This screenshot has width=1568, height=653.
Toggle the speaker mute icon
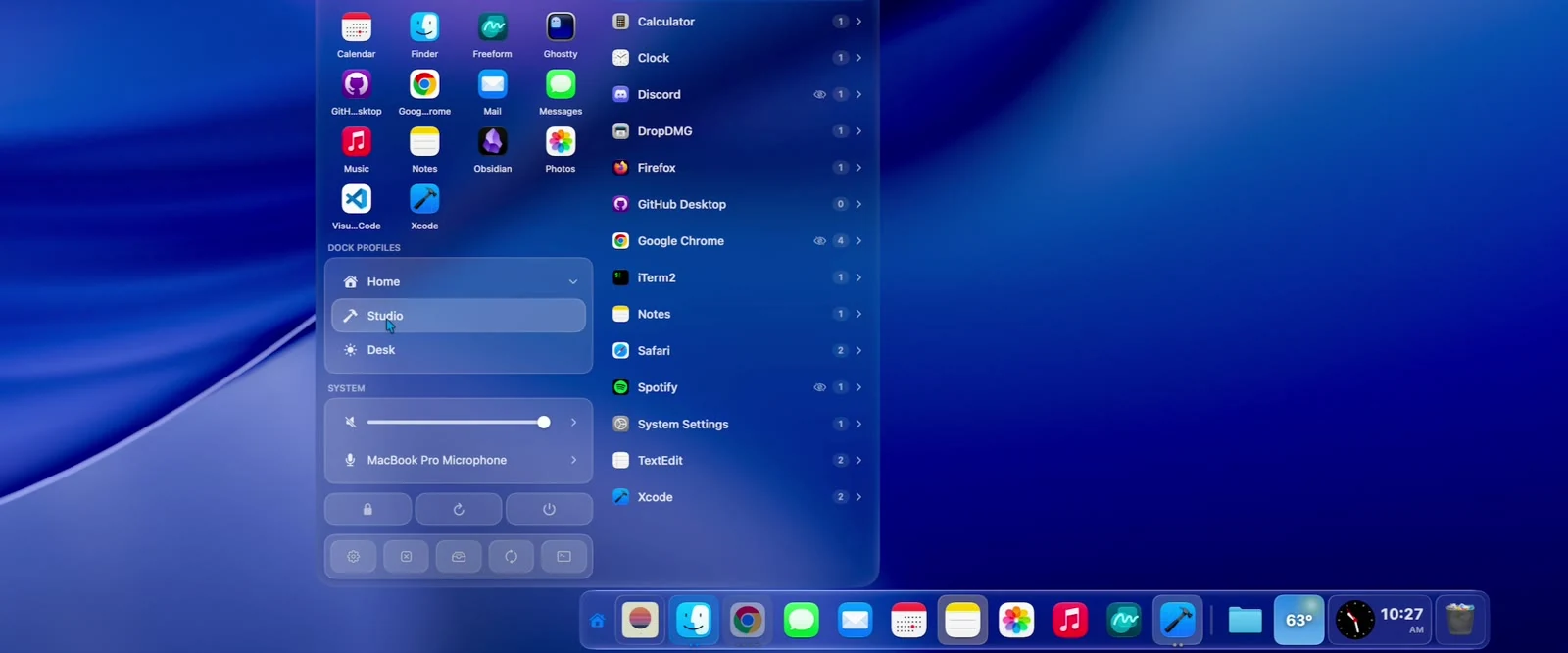[x=350, y=423]
